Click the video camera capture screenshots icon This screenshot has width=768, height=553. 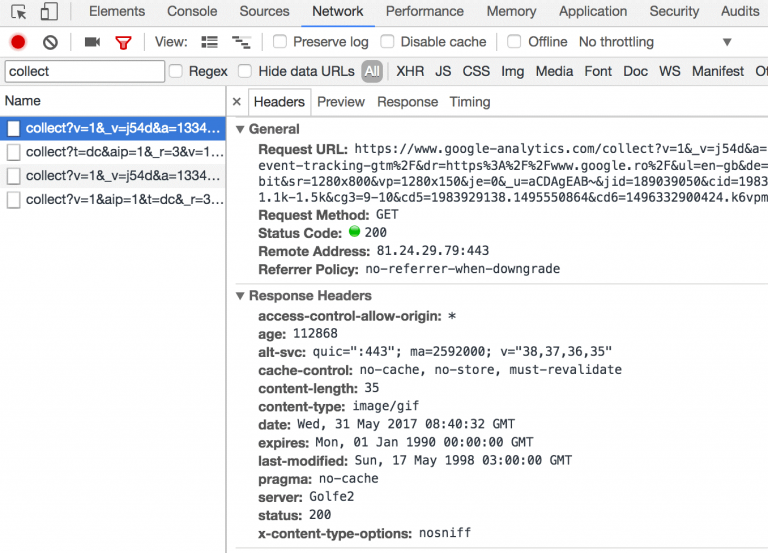(92, 42)
